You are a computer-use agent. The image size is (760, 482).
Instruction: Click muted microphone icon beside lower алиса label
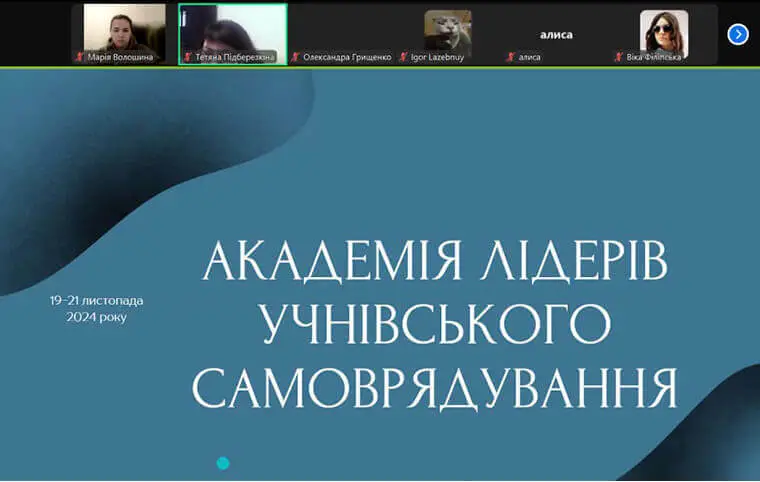coord(510,57)
